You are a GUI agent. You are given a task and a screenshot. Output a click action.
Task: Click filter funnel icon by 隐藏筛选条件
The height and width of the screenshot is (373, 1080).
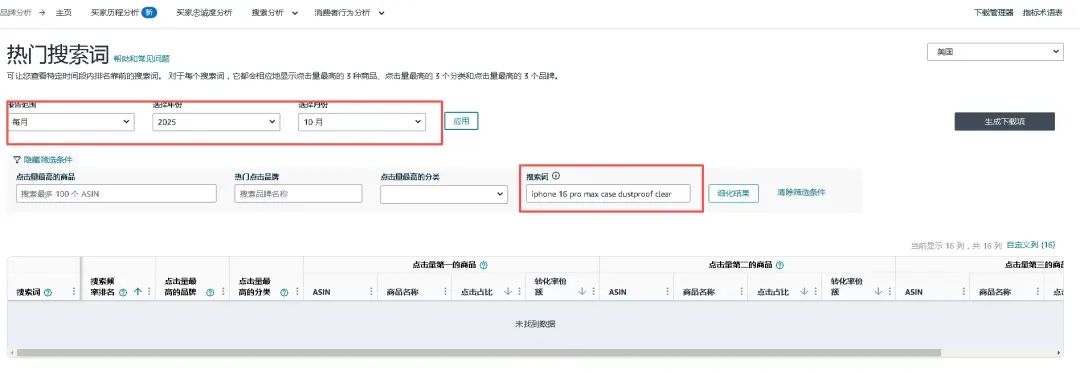tap(17, 160)
